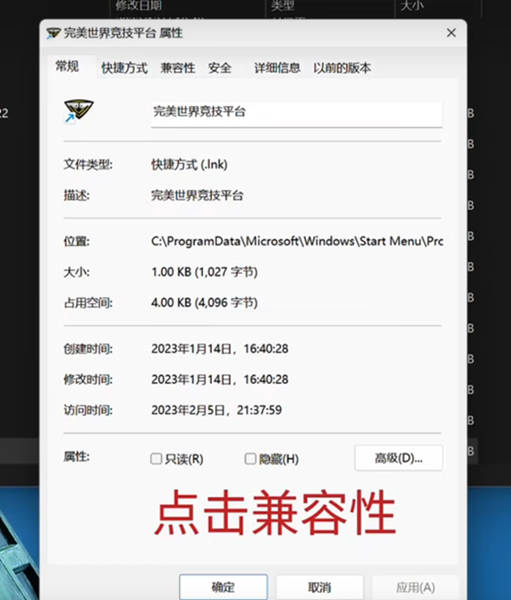
Task: Open the 以前的版本 tab
Action: 342,68
